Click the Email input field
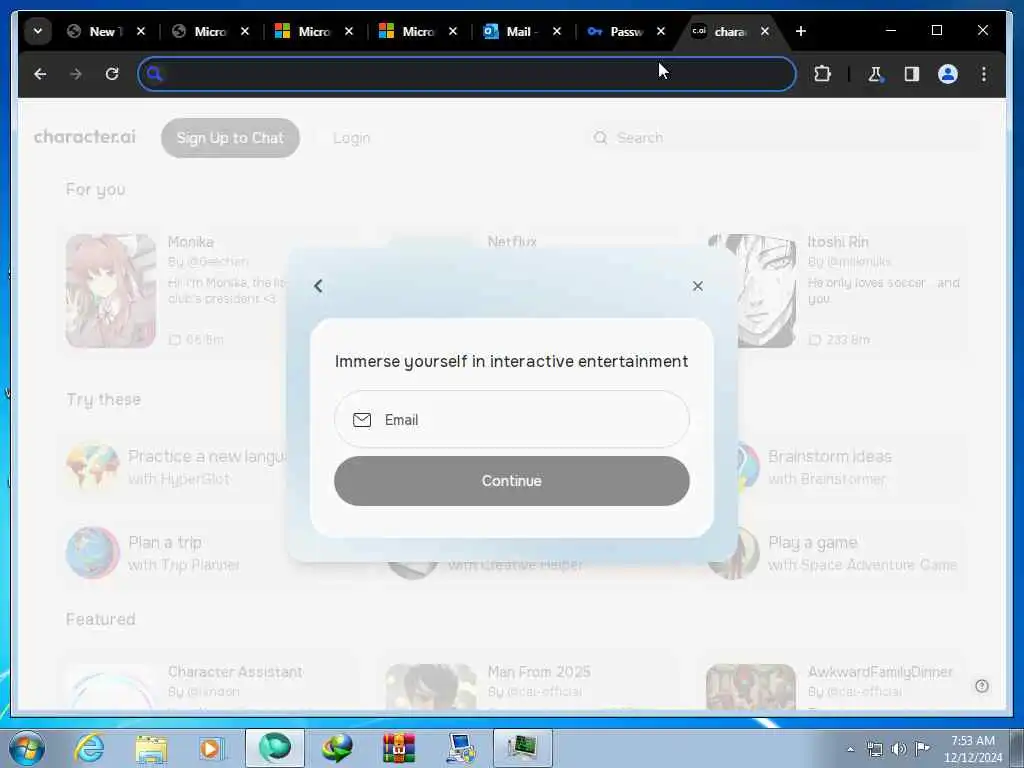 tap(511, 419)
